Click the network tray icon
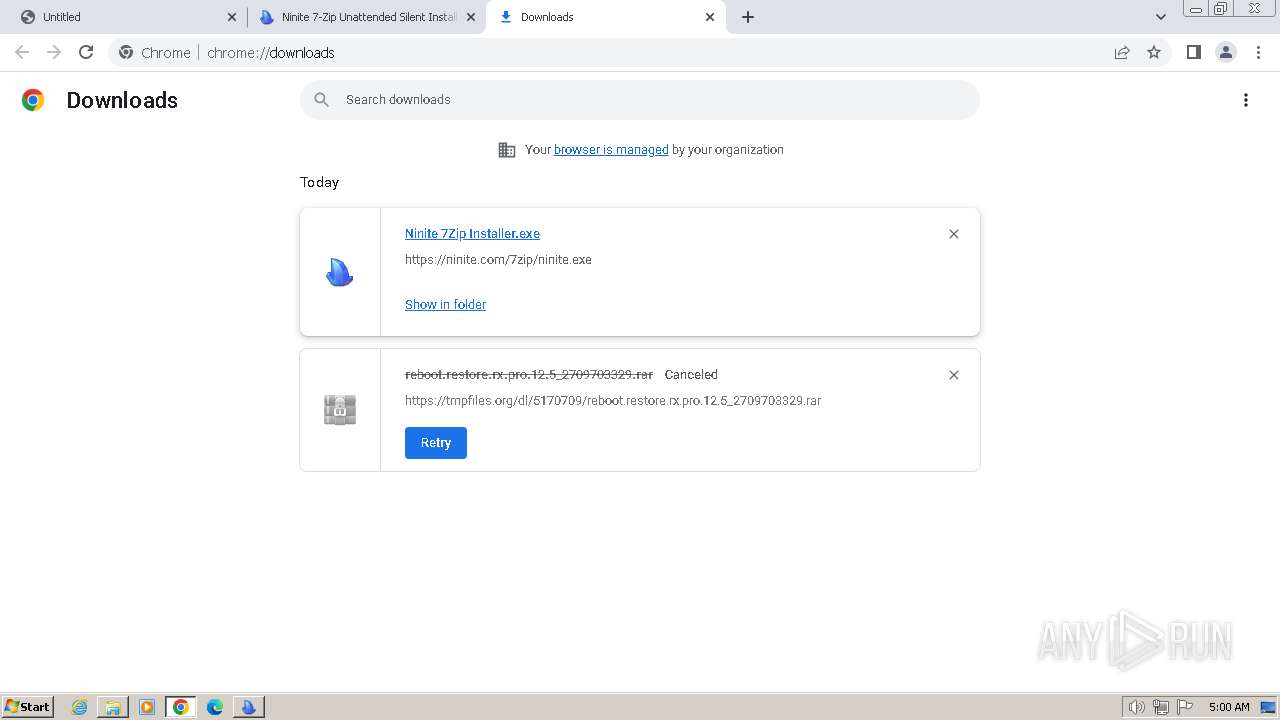1280x720 pixels. pyautogui.click(x=1161, y=707)
